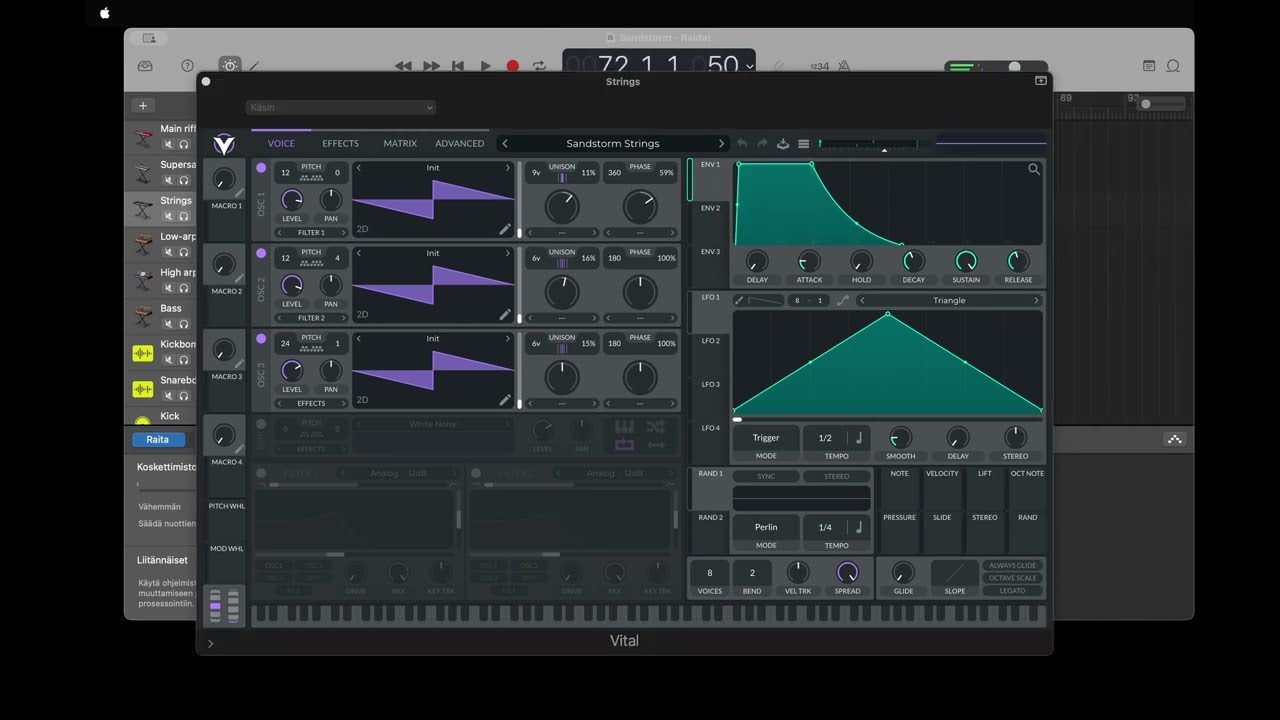This screenshot has height=720, width=1280.
Task: Switch to the MATRIX tab
Action: point(400,144)
